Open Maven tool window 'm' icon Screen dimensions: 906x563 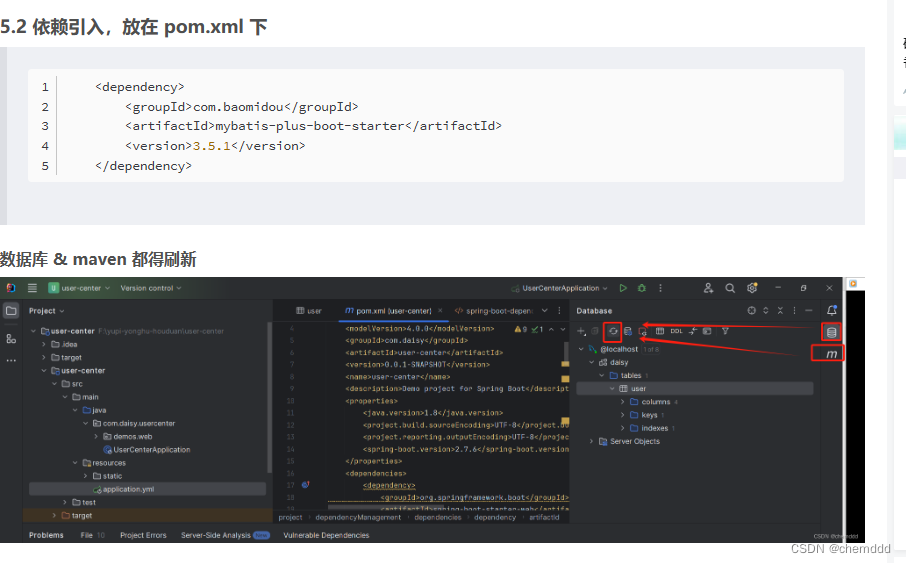click(831, 354)
